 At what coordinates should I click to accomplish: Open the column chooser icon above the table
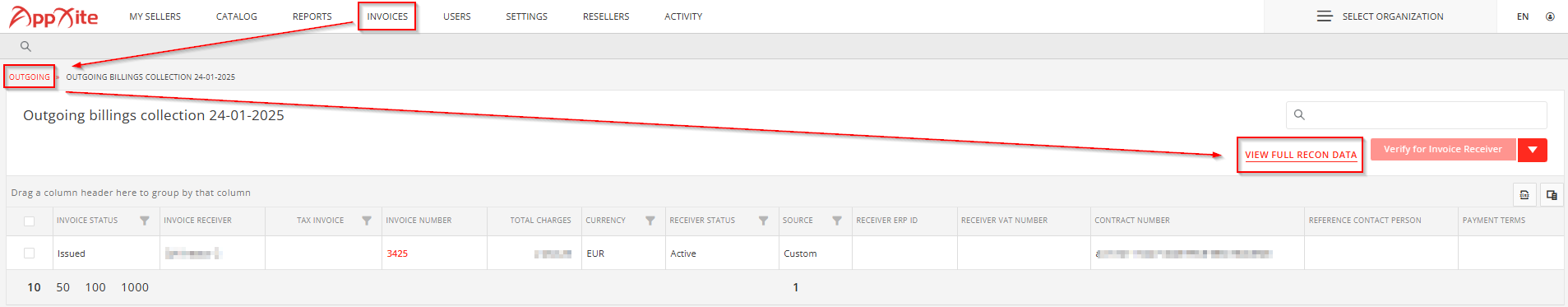[x=1552, y=195]
